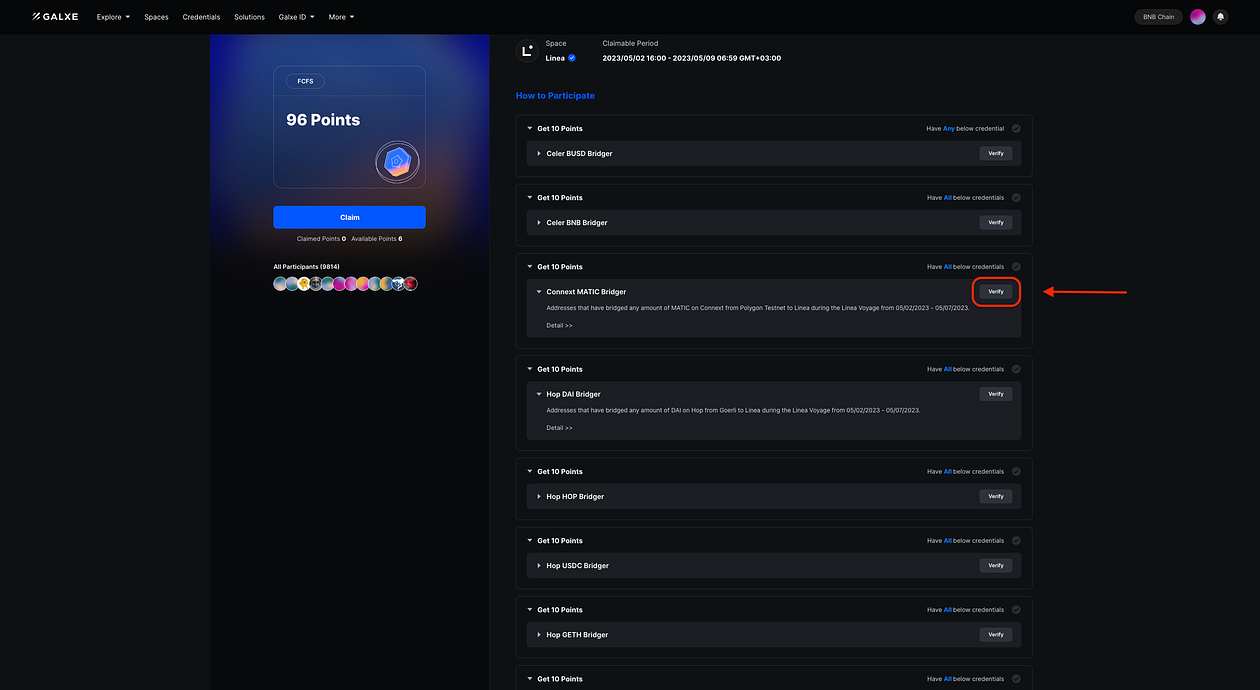Screen dimensions: 1260x690
Task: Collapse Get 10 Points group above Hop USDC
Action: [x=530, y=541]
